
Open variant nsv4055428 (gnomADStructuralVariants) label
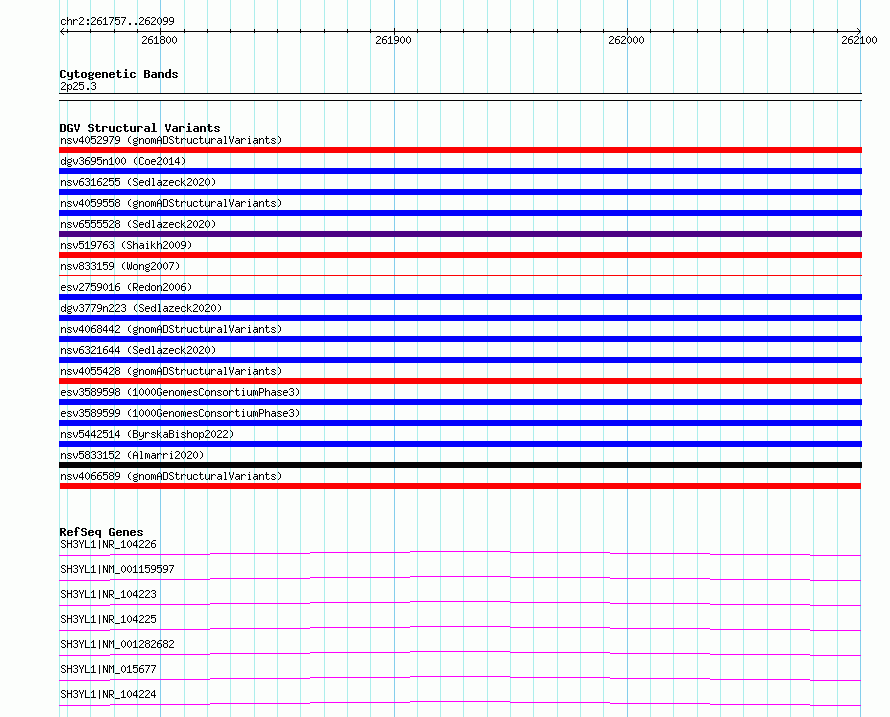pos(171,371)
